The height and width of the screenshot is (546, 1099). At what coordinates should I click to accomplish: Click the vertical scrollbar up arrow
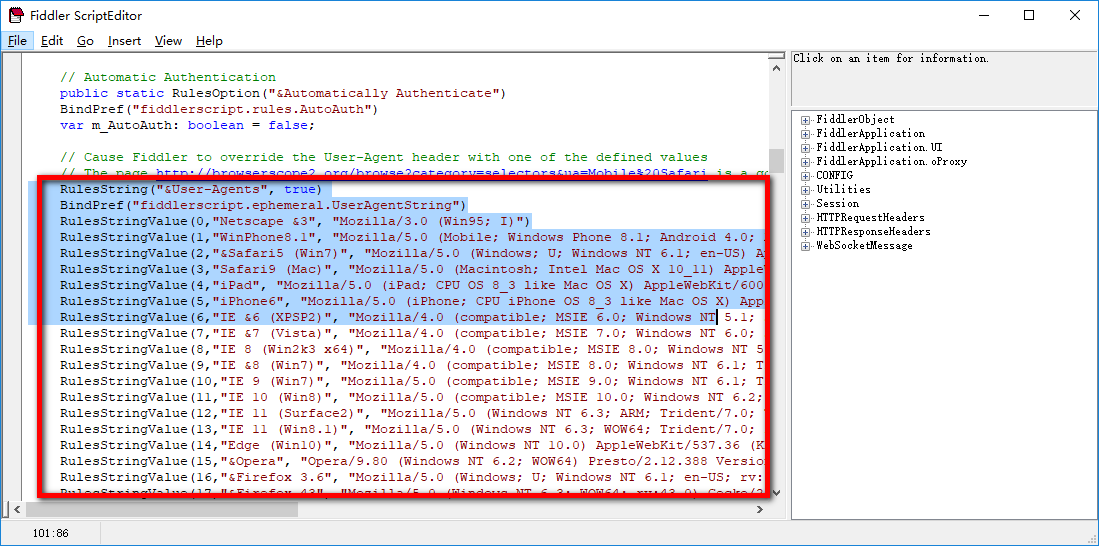pos(776,67)
